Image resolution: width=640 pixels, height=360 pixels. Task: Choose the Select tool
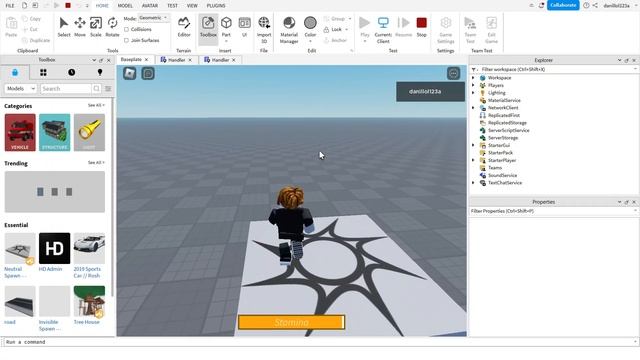[64, 27]
